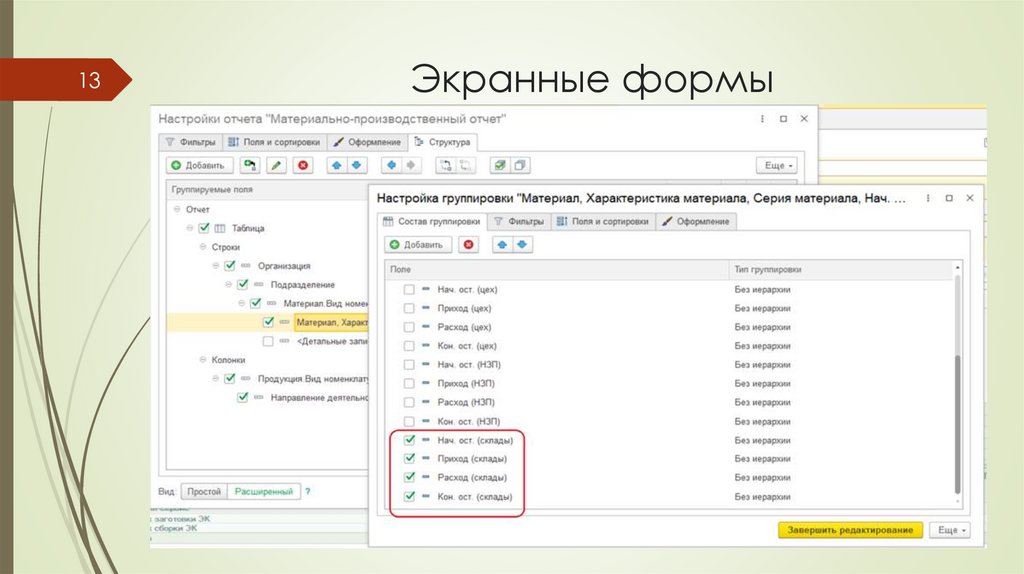Move element up in report settings toolbar
Screen dimensions: 1024x574
click(336, 166)
